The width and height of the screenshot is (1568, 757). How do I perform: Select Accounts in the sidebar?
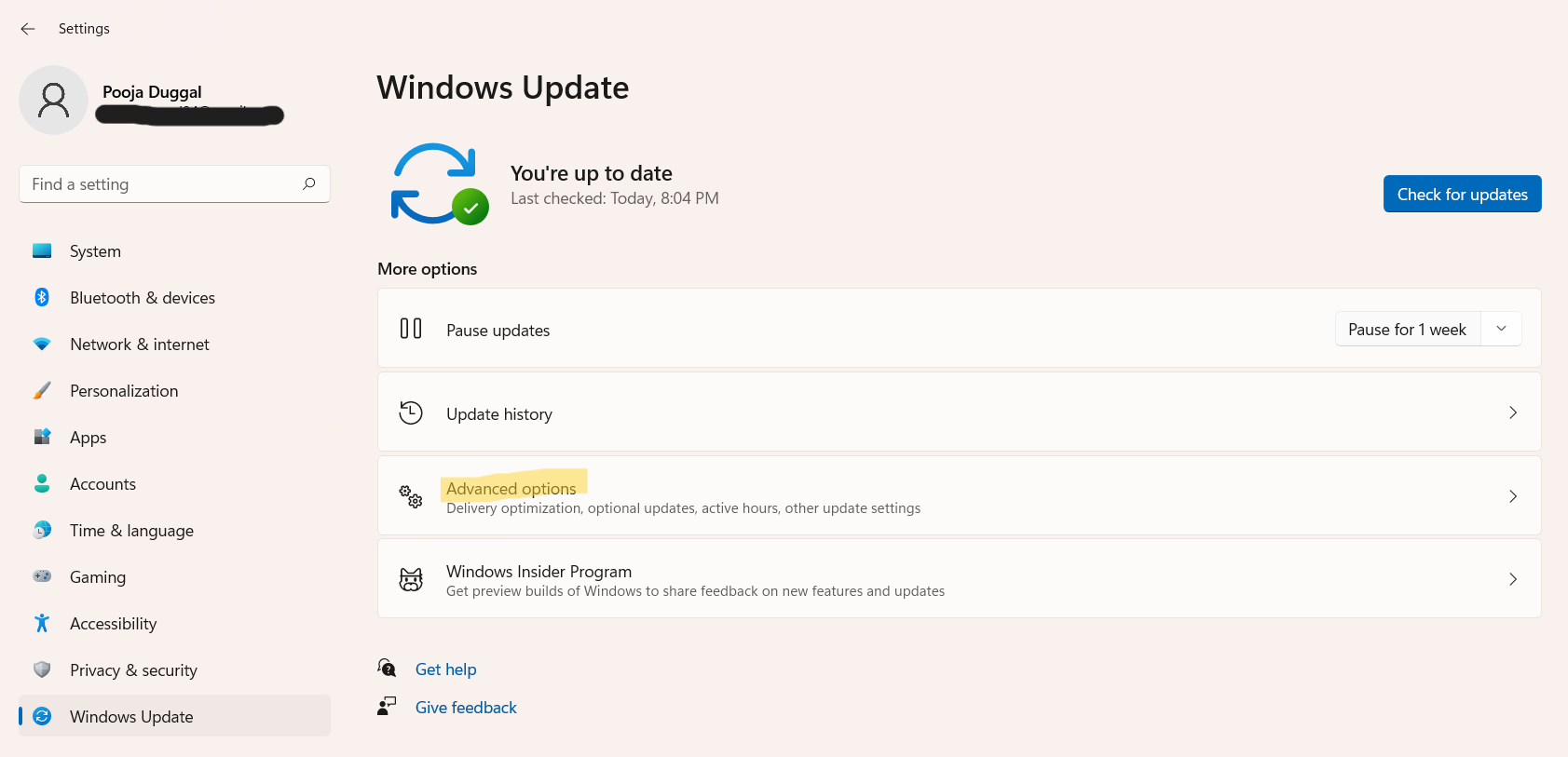click(x=102, y=484)
